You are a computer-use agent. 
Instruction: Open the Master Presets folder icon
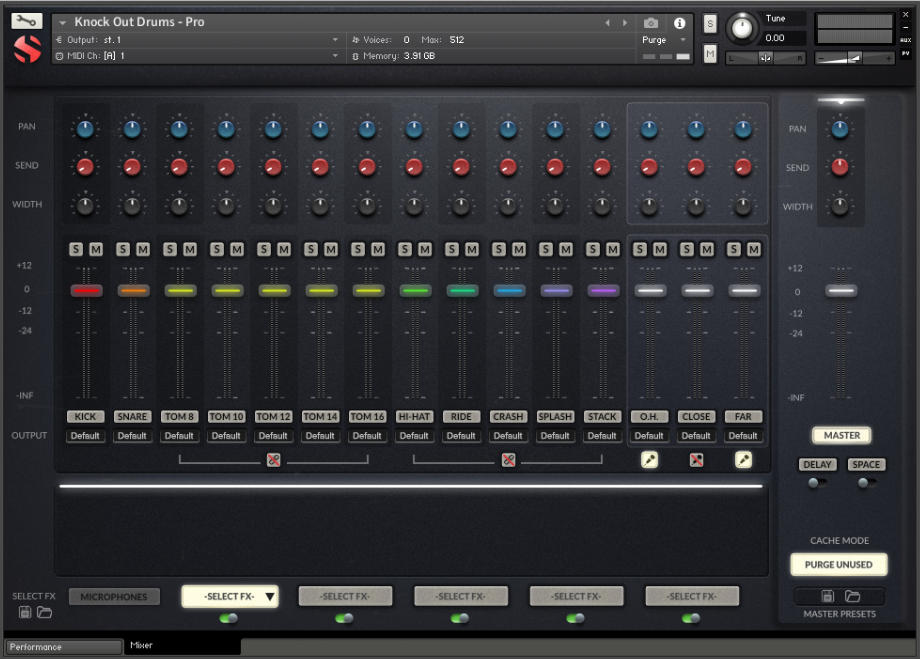point(855,596)
